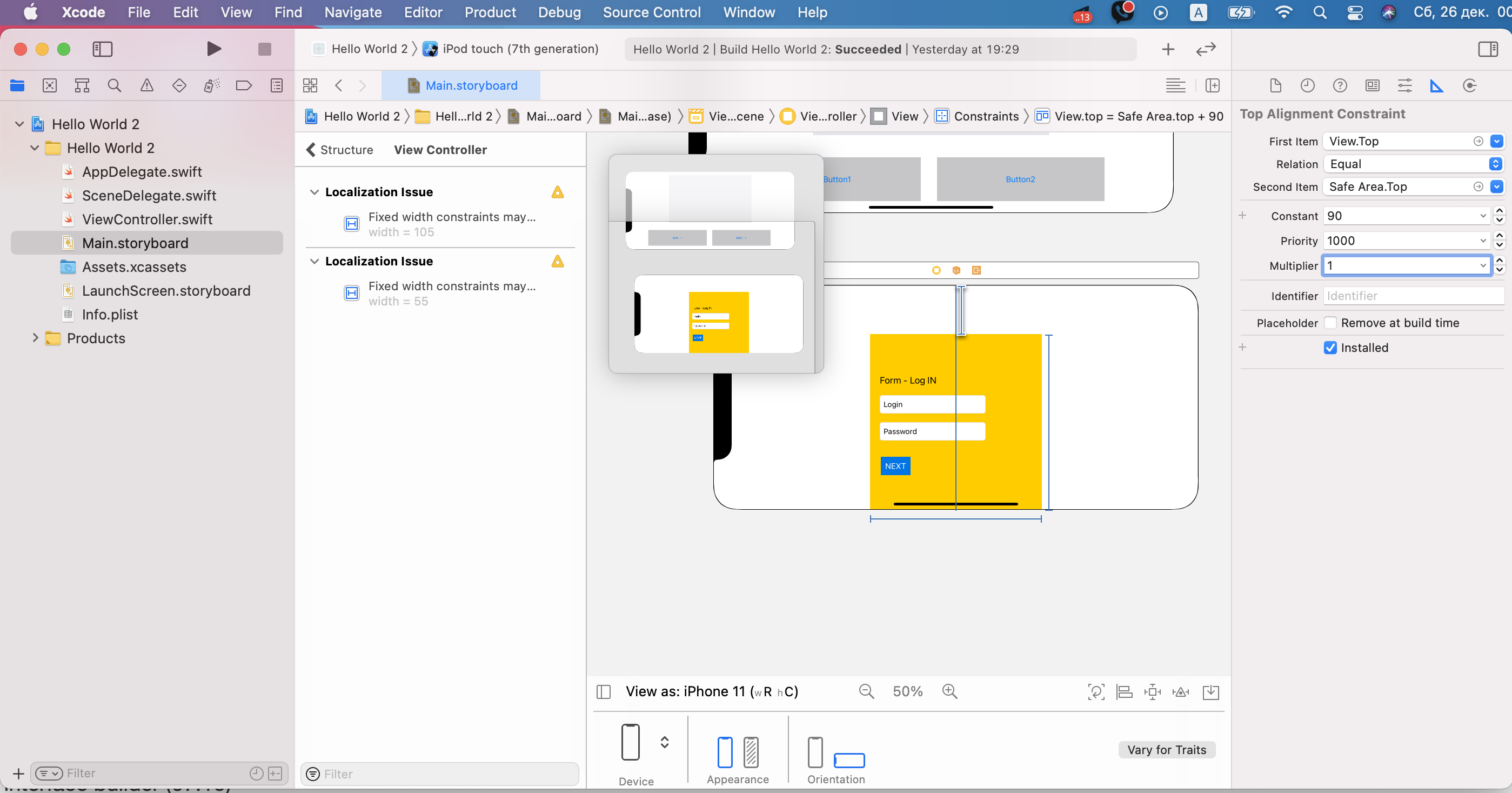Open the Test navigator diamond icon
Screen dimensions: 1512x793
pos(179,86)
